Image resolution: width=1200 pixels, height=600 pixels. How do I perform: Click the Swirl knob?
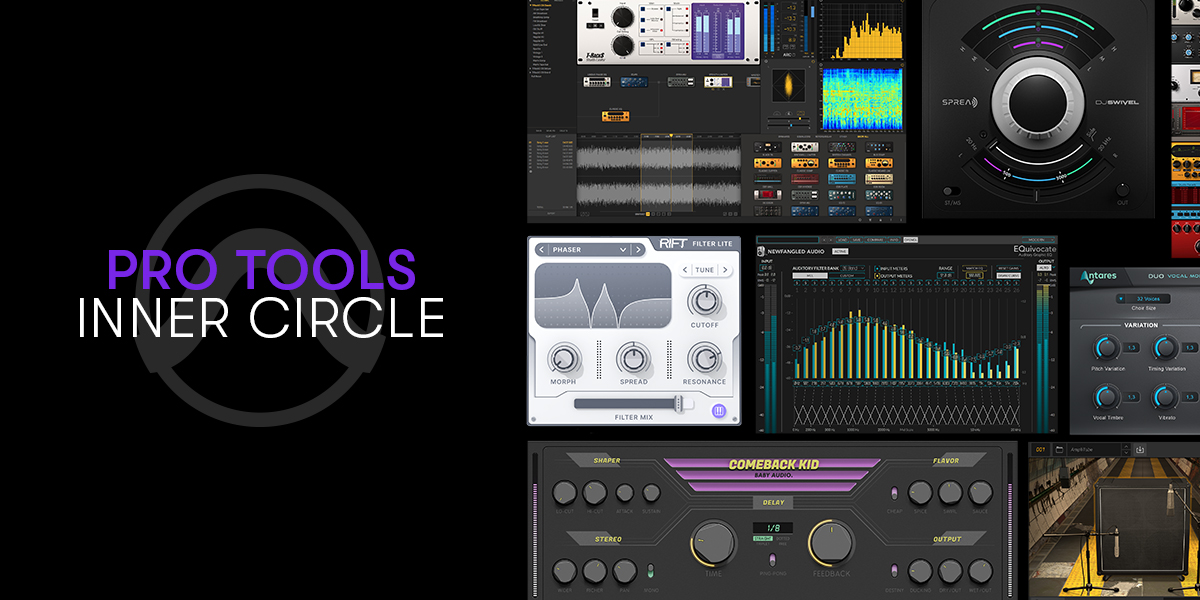[949, 492]
